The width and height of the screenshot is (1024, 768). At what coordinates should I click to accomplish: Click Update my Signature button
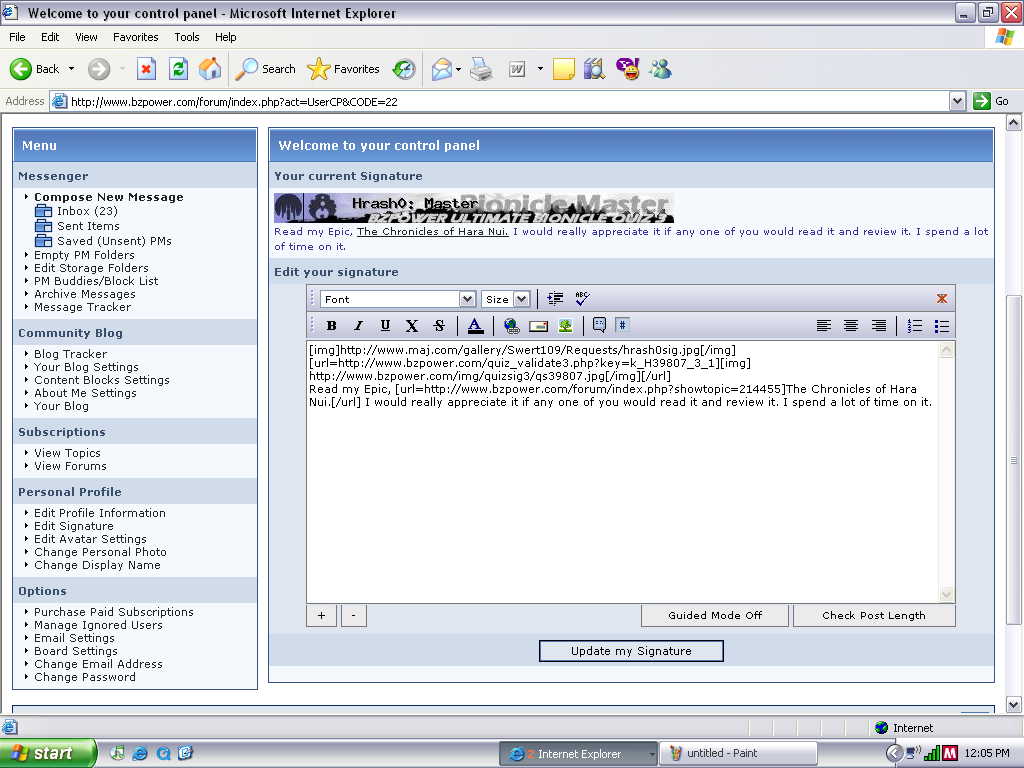[631, 650]
